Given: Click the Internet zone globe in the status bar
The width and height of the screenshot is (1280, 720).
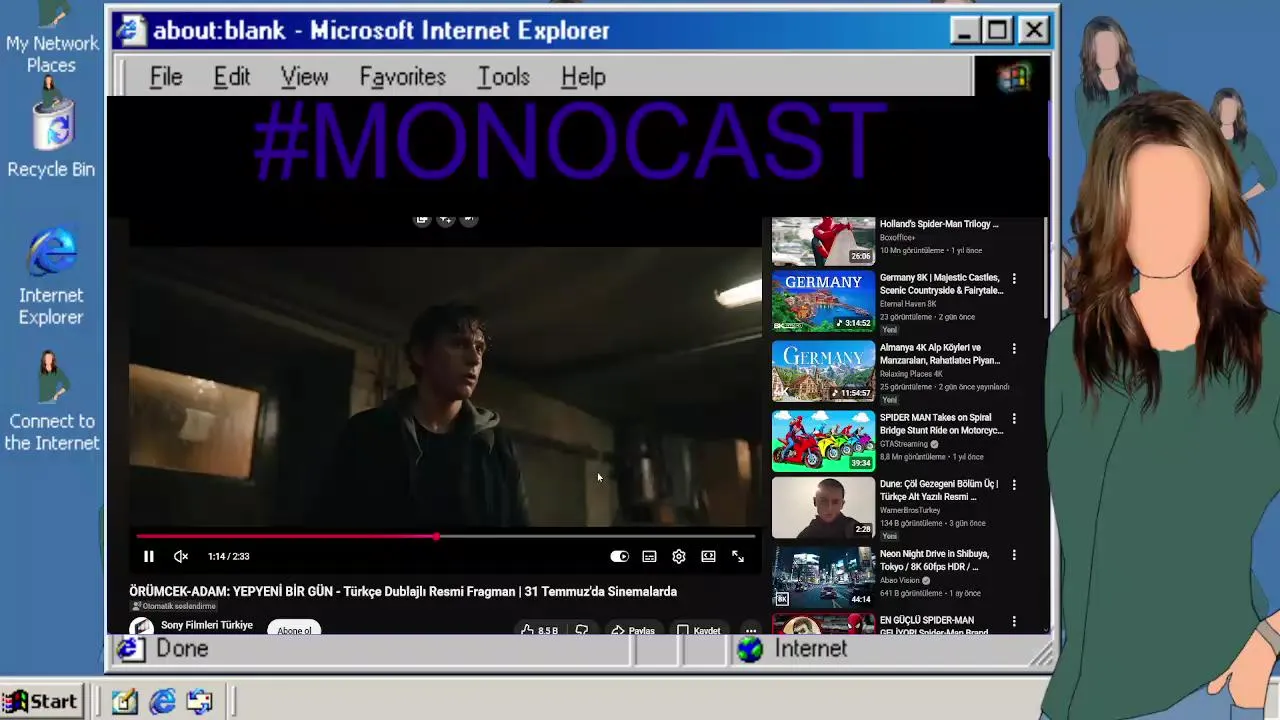Looking at the screenshot, I should tap(750, 649).
